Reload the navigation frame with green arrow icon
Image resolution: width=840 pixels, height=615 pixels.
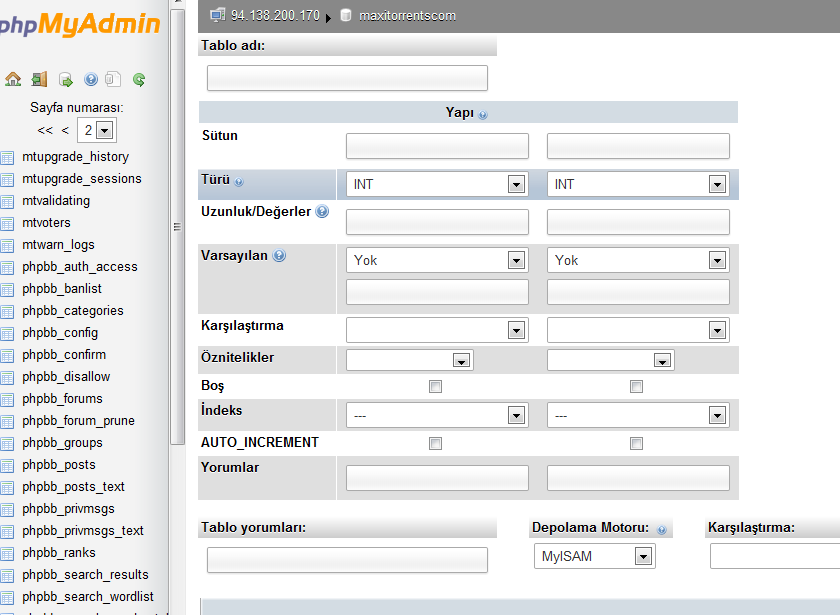coord(139,80)
